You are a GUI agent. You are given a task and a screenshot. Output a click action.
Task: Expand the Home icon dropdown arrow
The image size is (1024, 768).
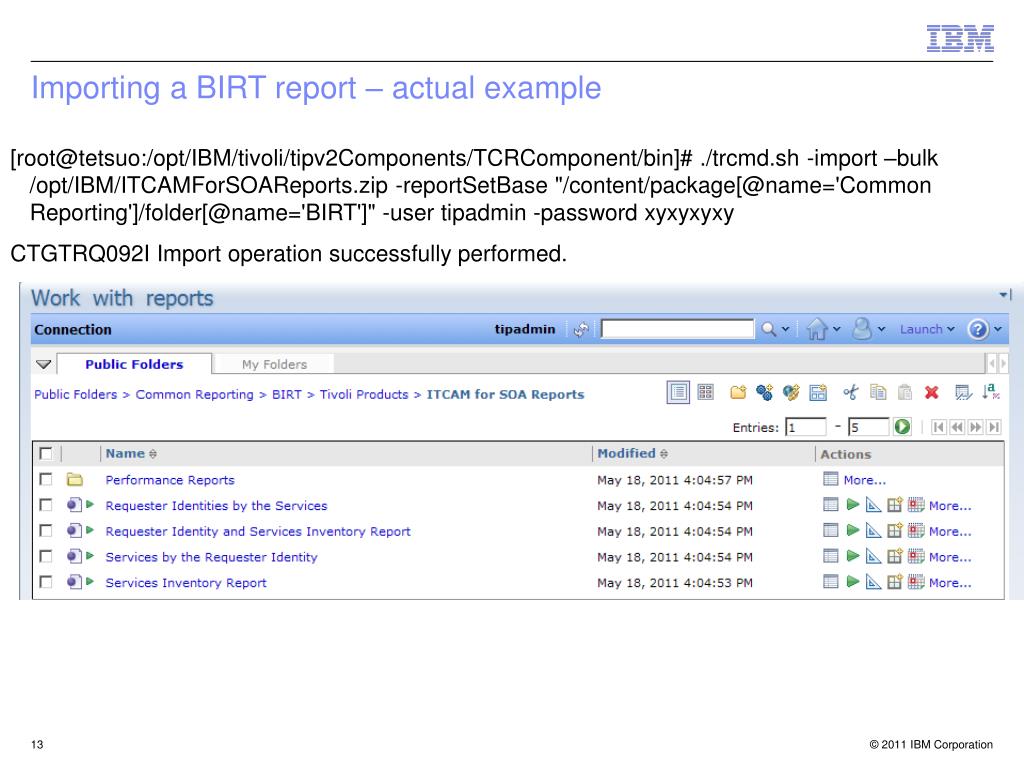837,330
